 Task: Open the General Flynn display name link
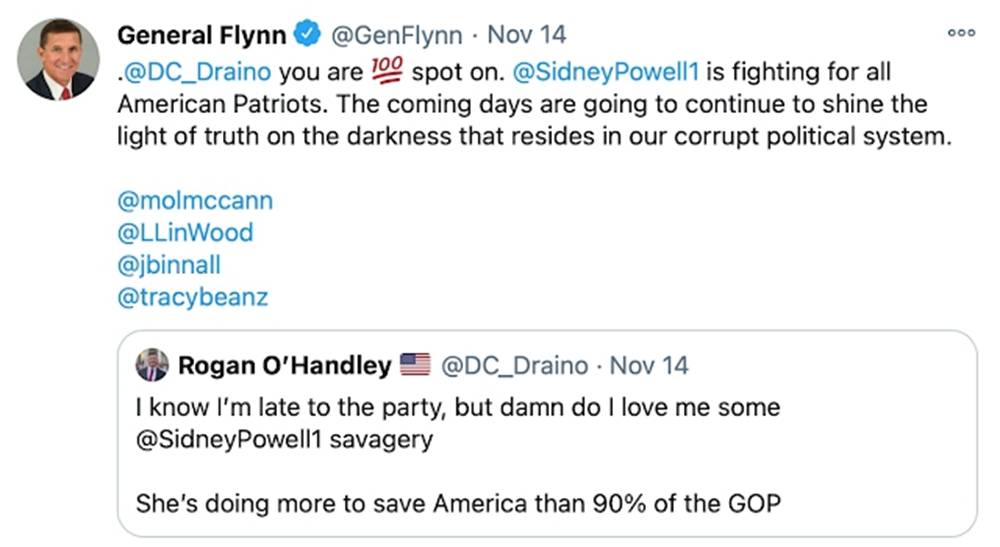tap(203, 35)
